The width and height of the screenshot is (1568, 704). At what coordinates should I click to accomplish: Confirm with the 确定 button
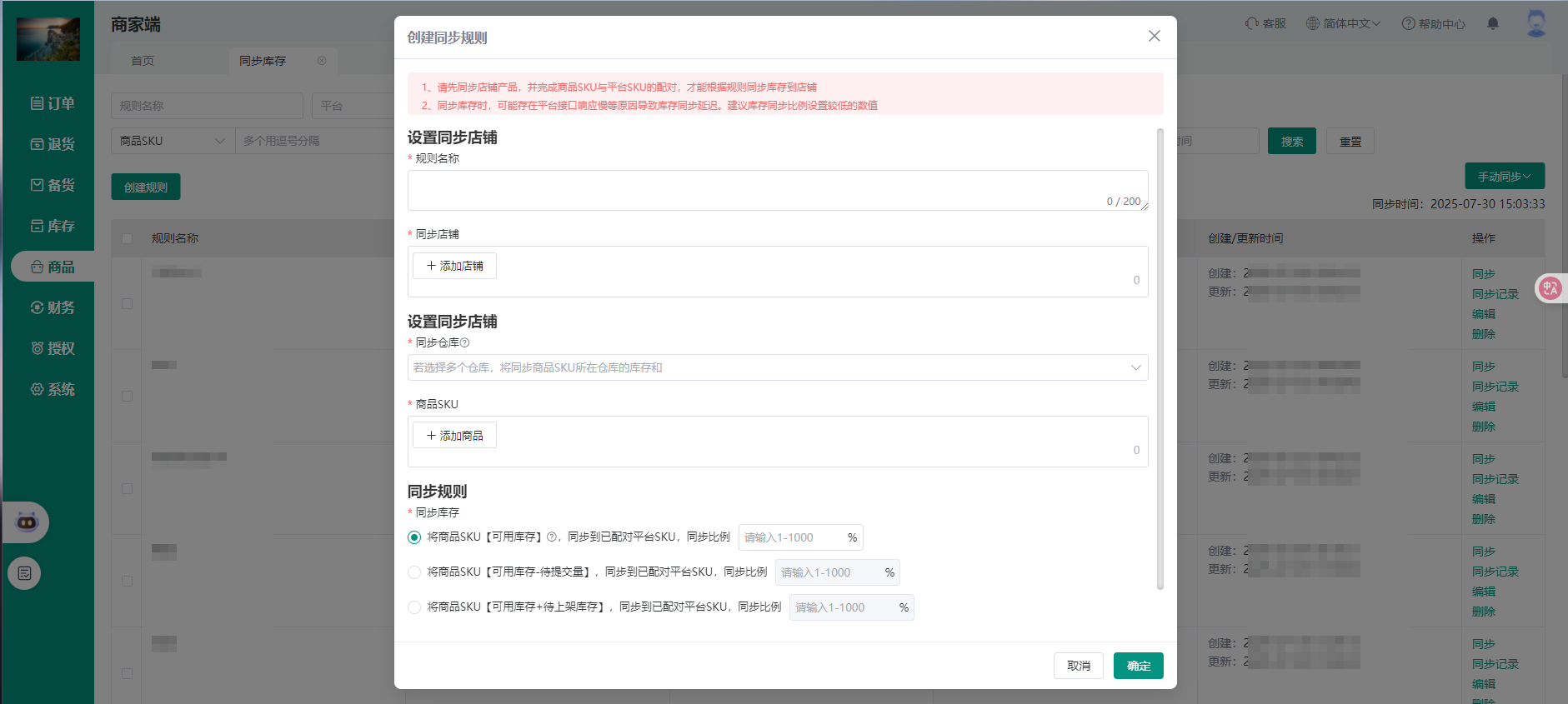1138,666
